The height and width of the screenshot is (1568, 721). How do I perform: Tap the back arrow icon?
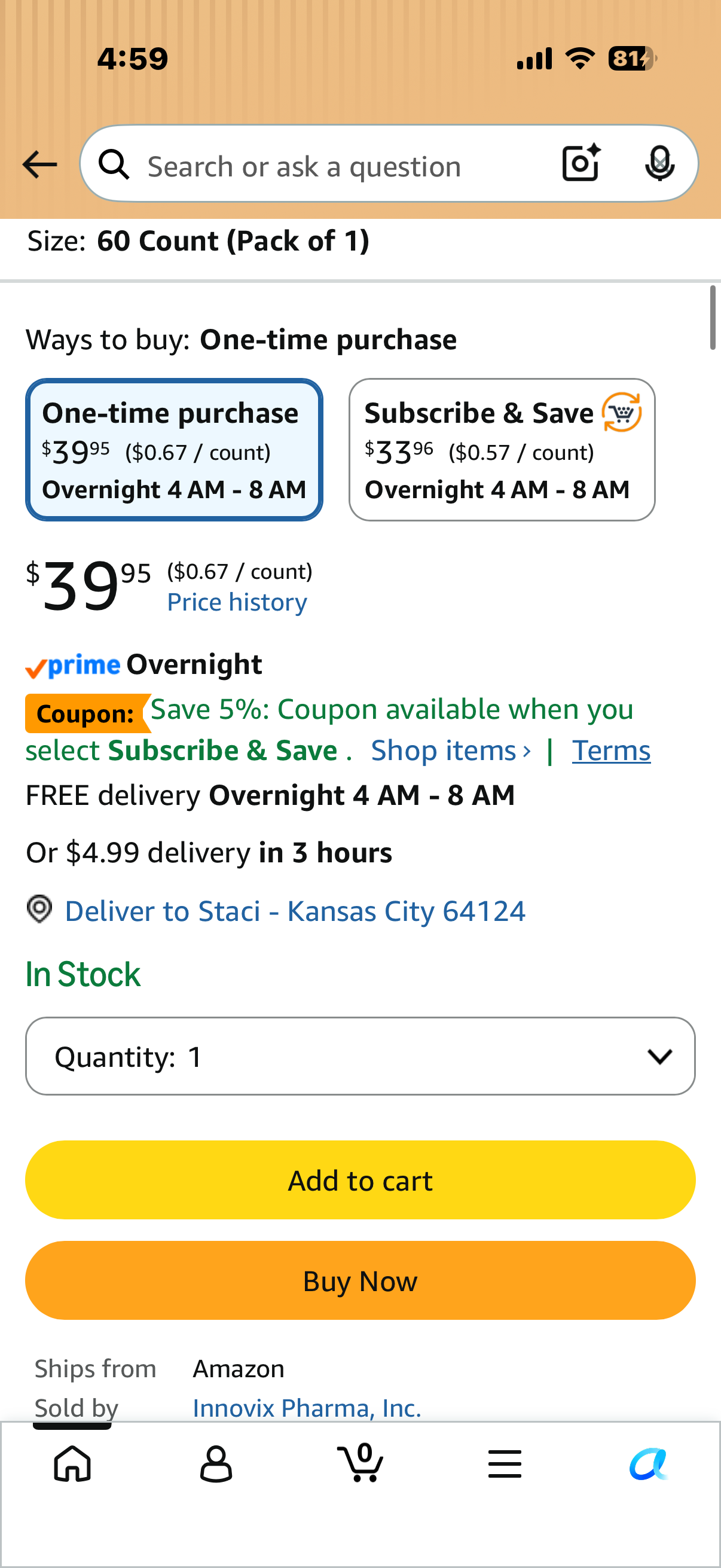(x=39, y=164)
